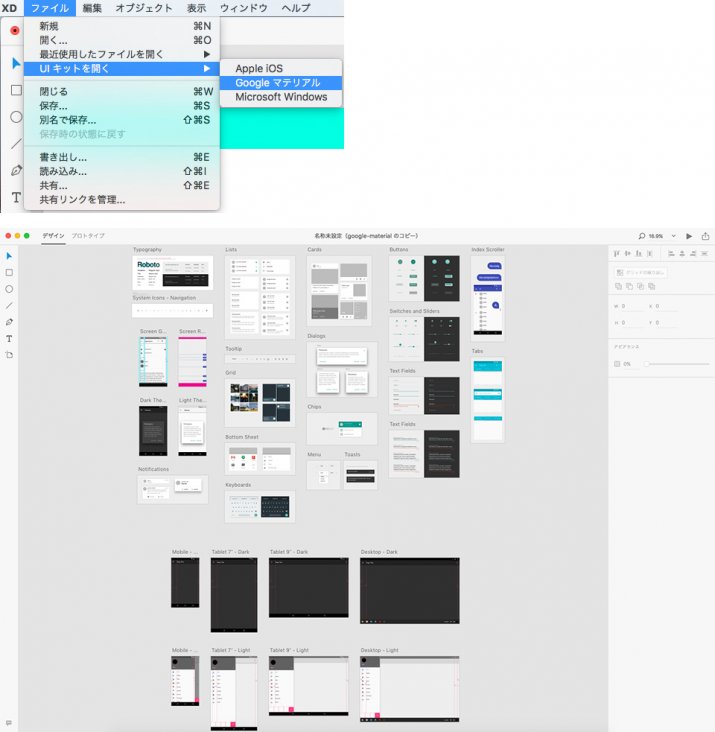Open the zoom percentage dropdown
Screen dimensions: 715x732
[673, 236]
